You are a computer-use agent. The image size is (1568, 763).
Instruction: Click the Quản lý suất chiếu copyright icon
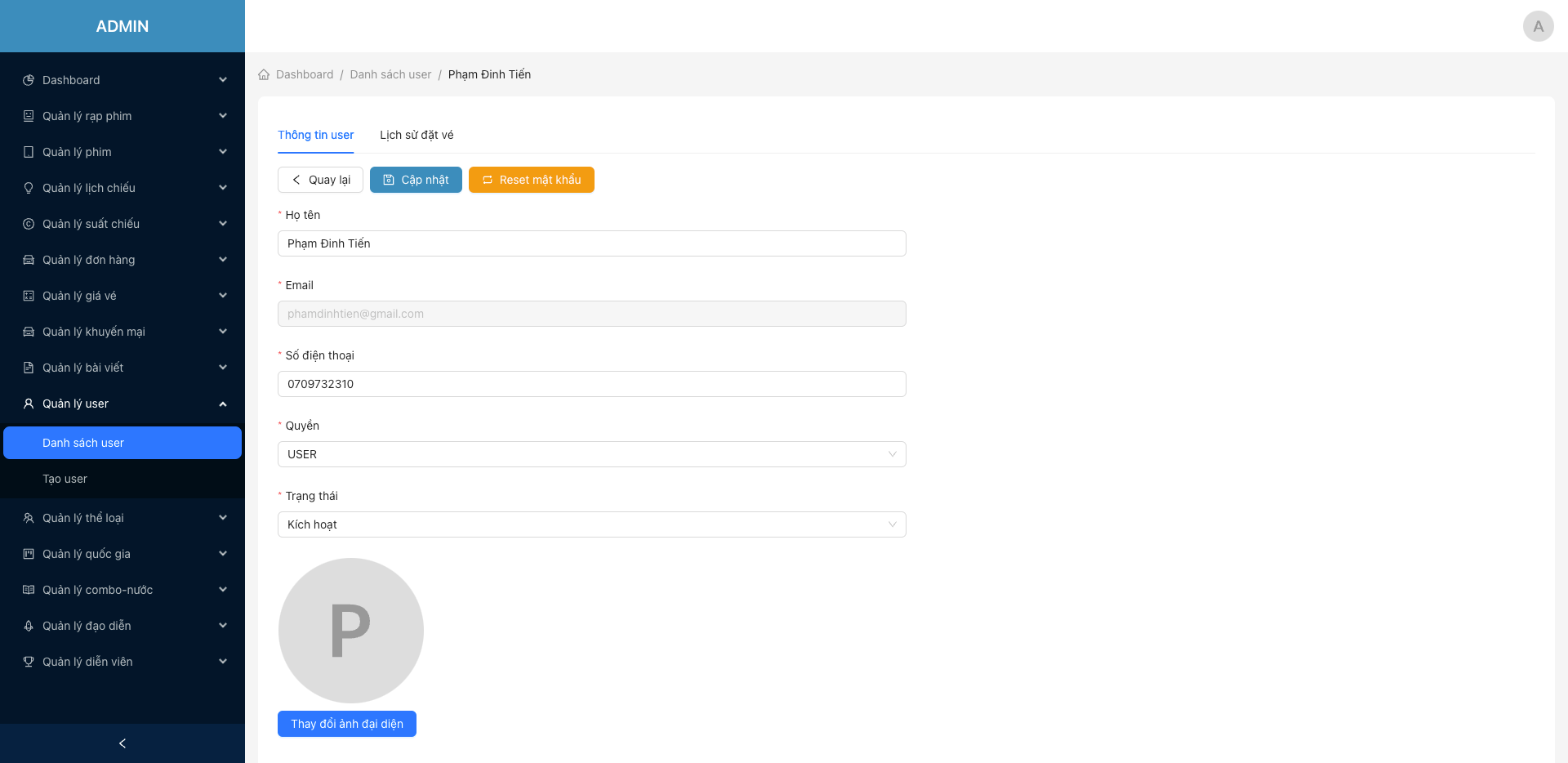(29, 224)
